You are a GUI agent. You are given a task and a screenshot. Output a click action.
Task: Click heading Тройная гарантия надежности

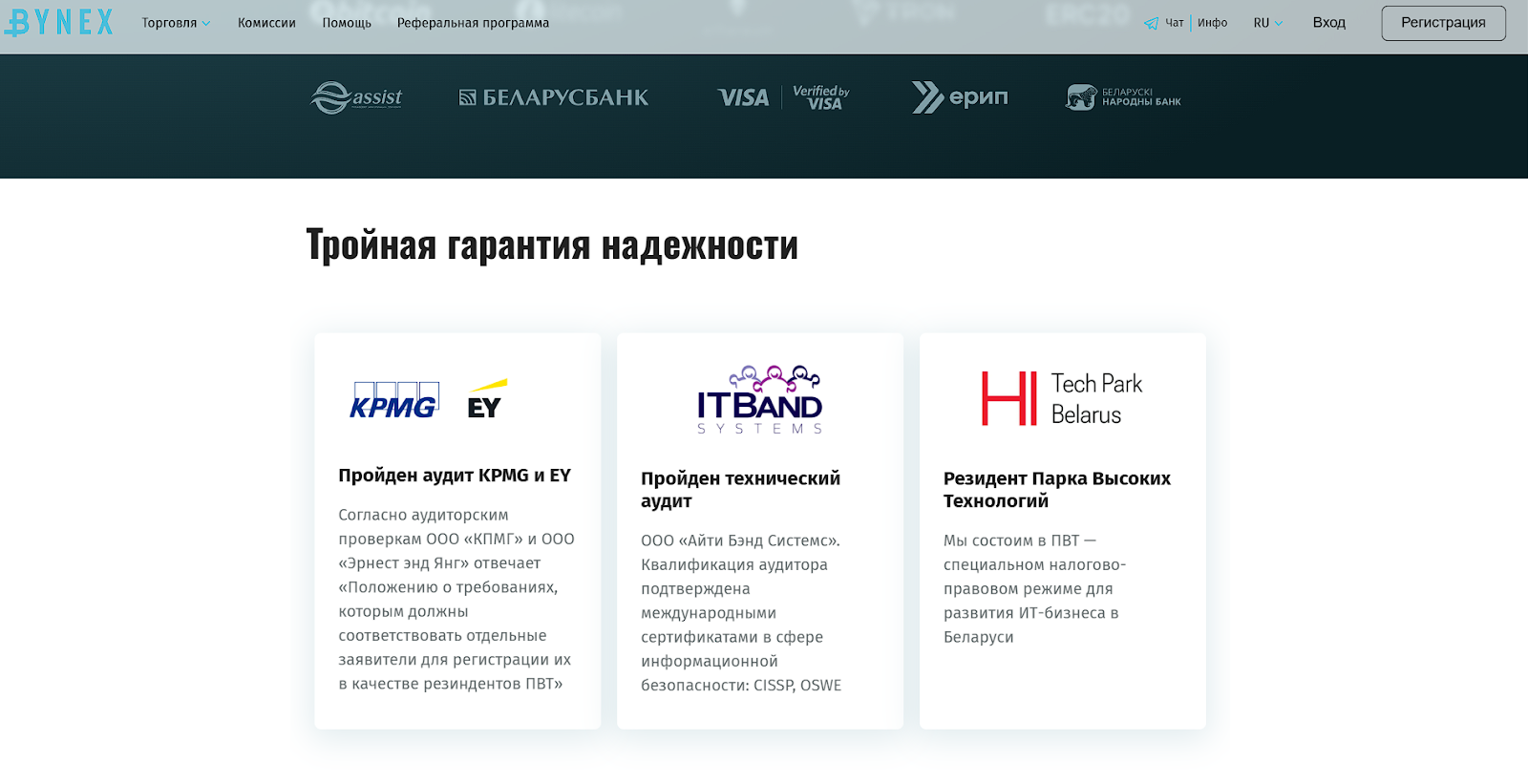click(552, 245)
